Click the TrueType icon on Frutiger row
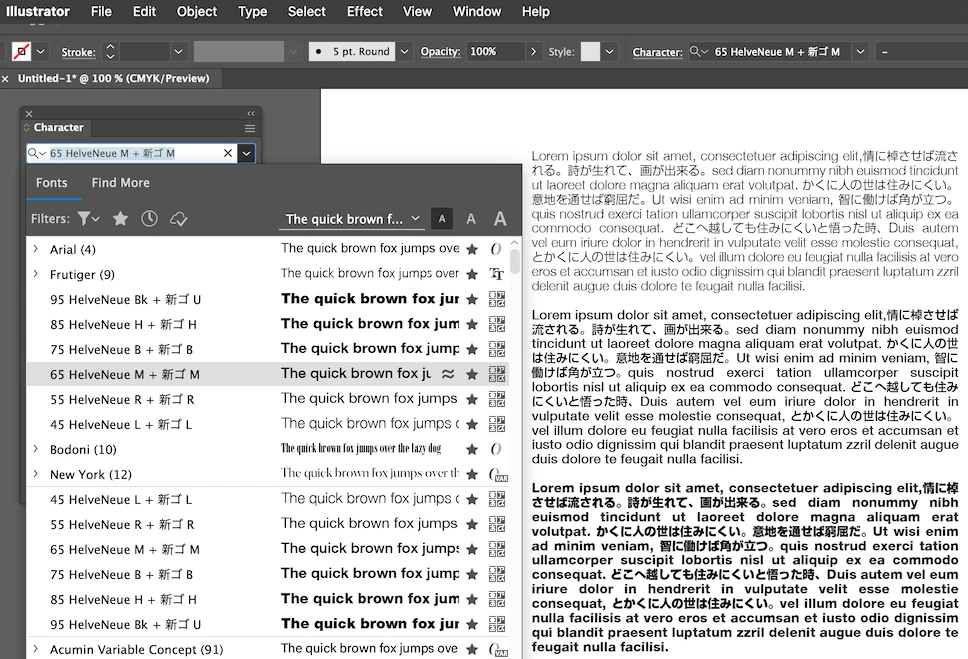This screenshot has width=968, height=659. pos(496,274)
